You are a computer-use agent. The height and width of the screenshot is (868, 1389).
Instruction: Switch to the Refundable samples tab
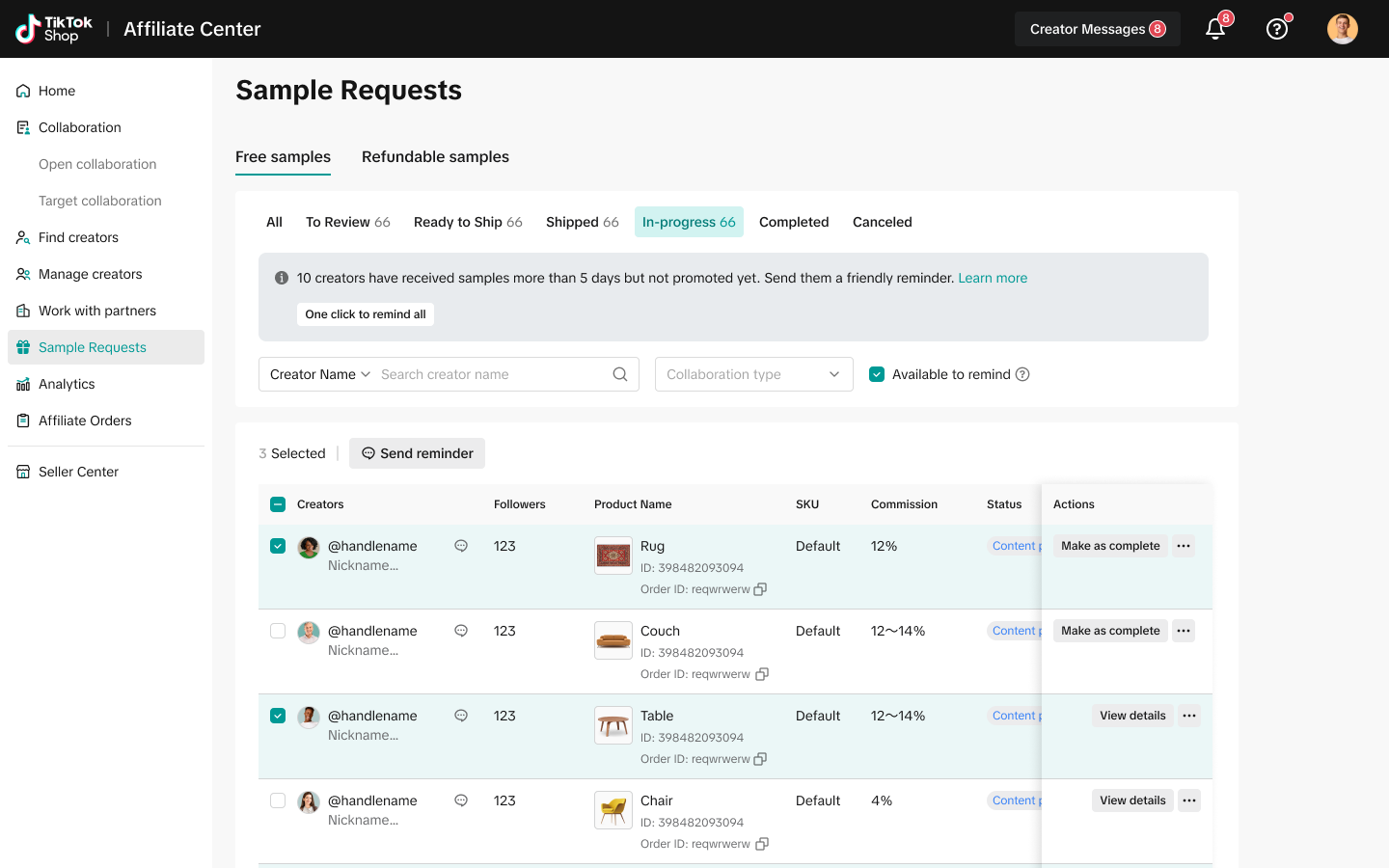point(435,156)
